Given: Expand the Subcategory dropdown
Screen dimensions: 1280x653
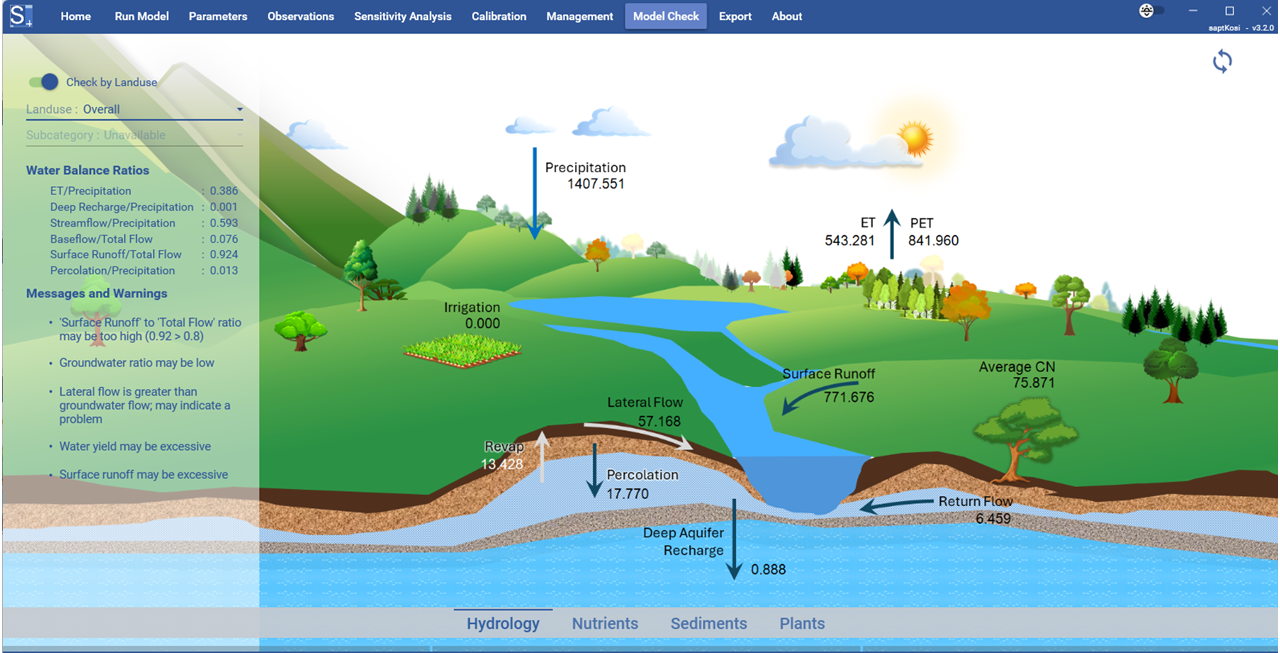Looking at the screenshot, I should pos(134,135).
